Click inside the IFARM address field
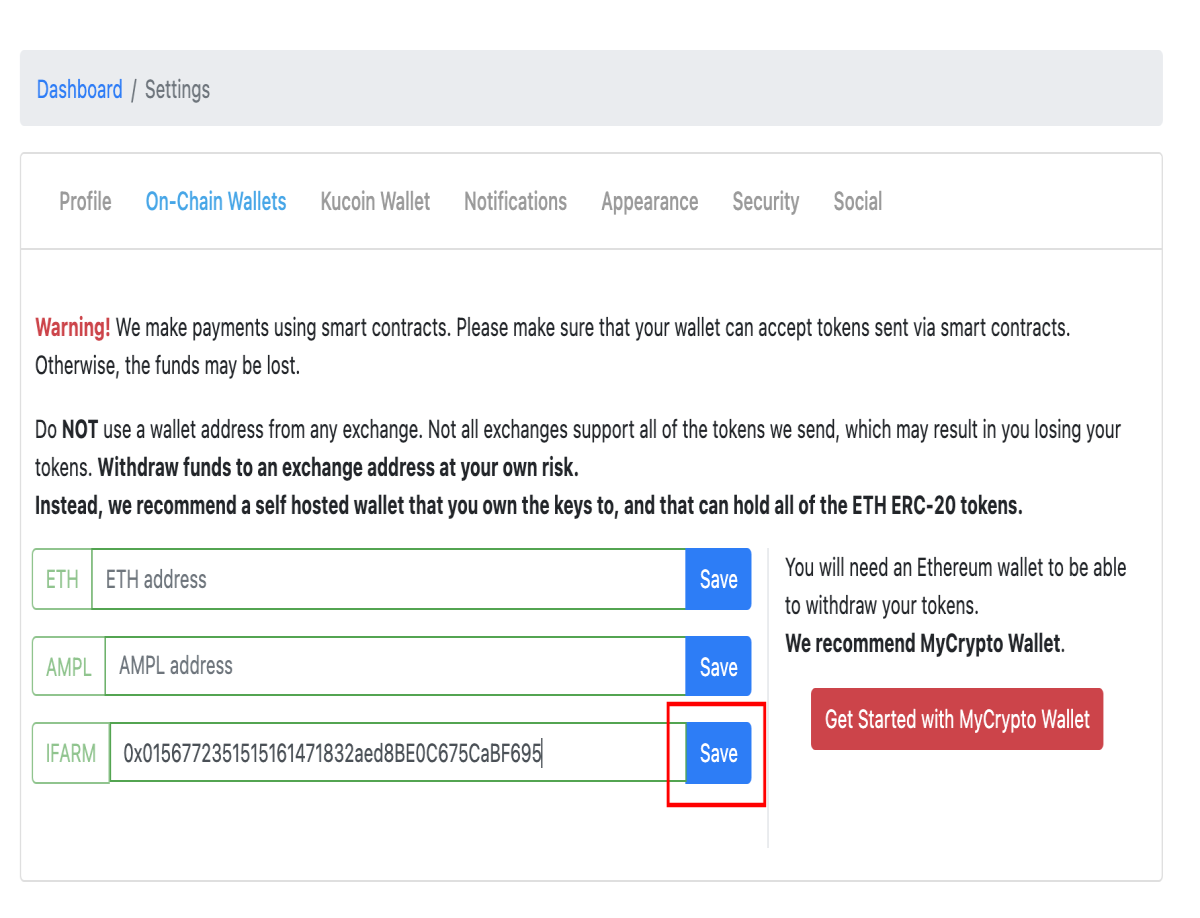1200x918 pixels. pyautogui.click(x=398, y=753)
